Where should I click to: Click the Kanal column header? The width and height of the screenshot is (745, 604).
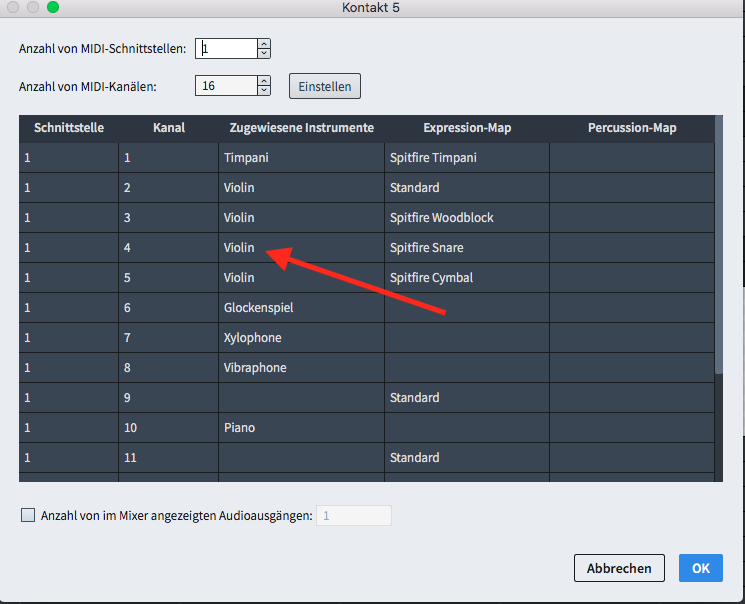click(169, 128)
